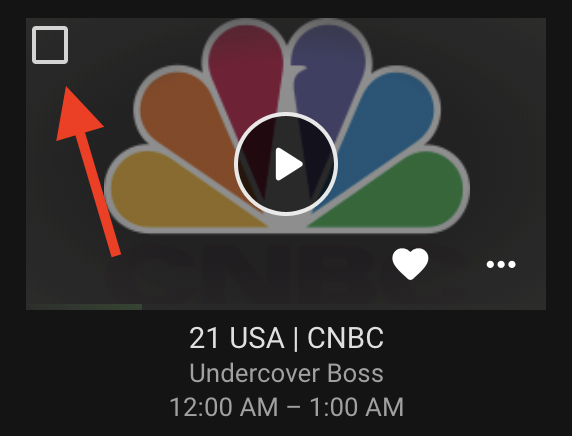Favorite the channel with the heart icon
The image size is (572, 436).
(410, 264)
